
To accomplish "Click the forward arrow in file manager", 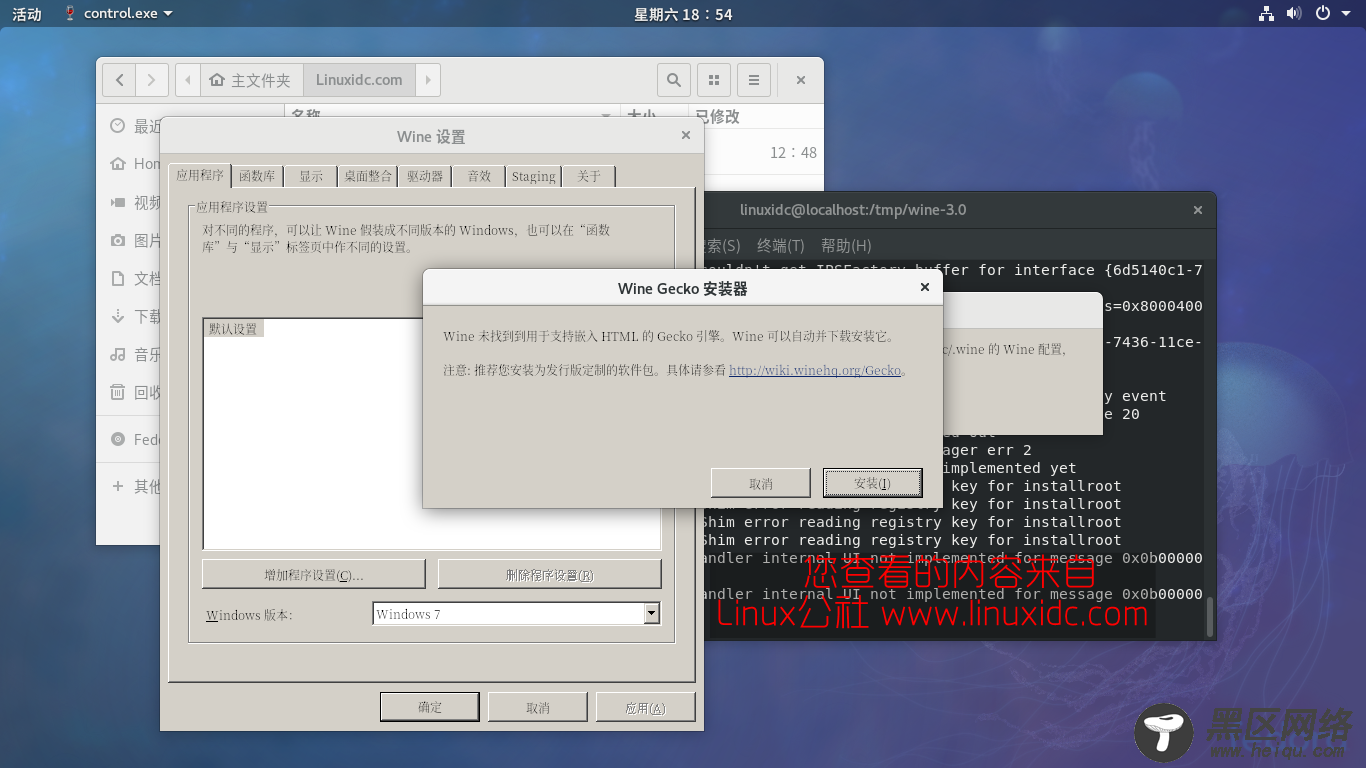I will point(151,80).
